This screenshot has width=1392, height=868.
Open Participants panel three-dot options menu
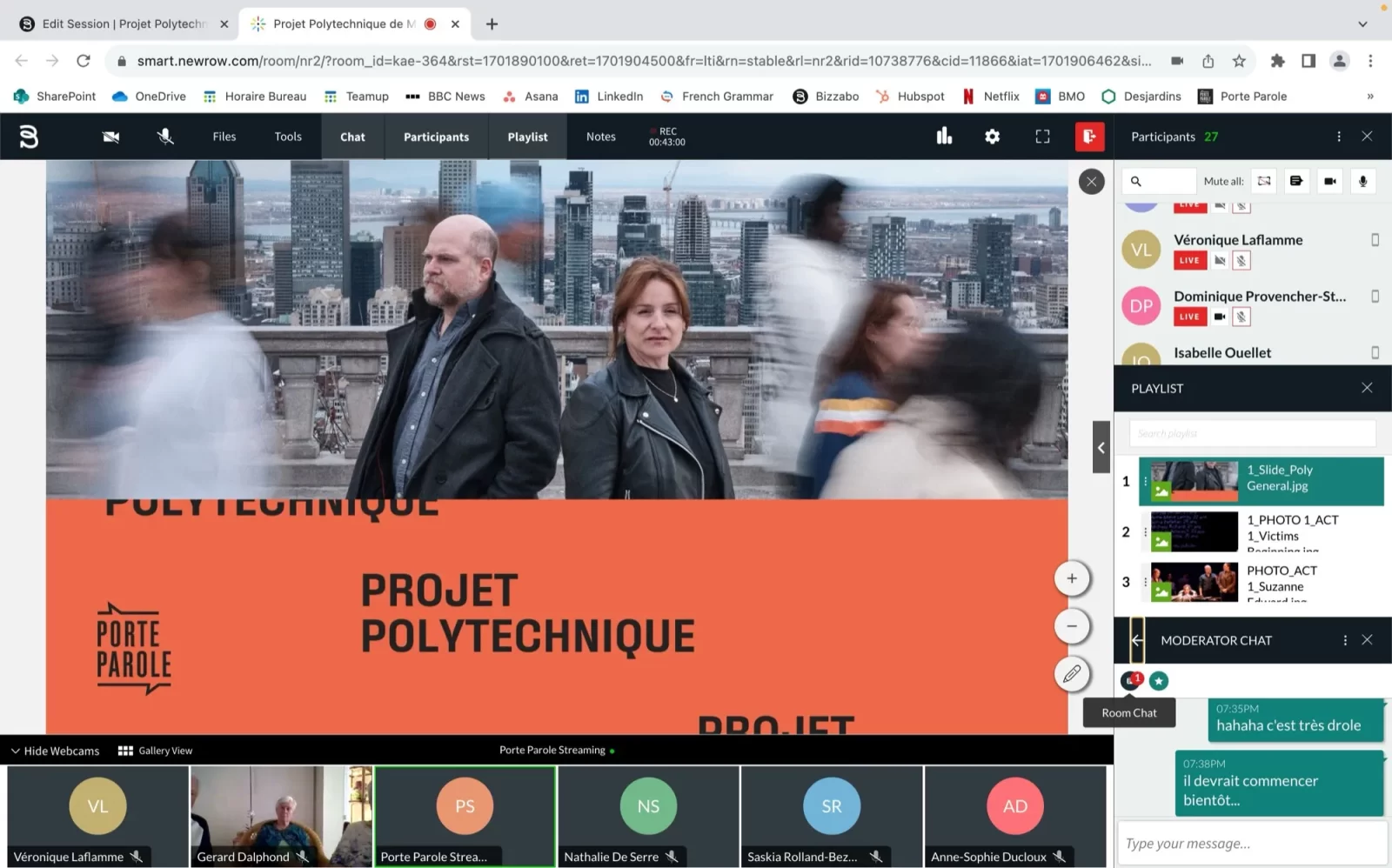1339,137
